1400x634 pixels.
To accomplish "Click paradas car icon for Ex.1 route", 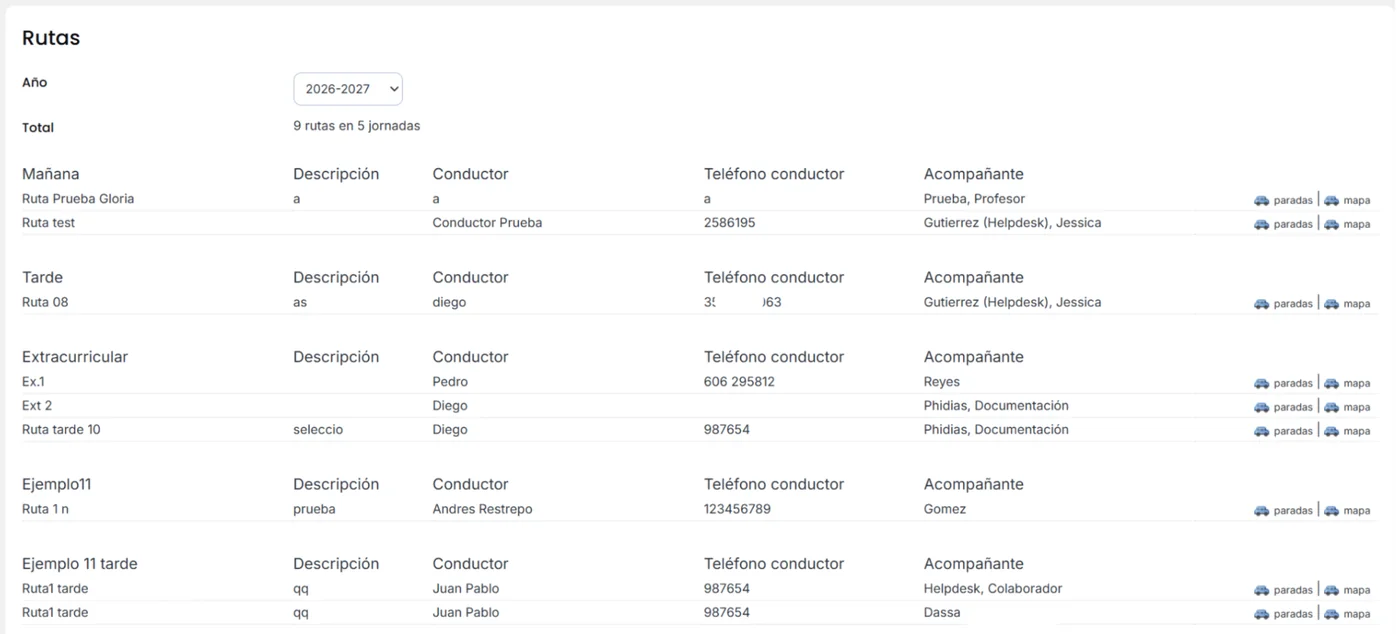I will point(1261,383).
